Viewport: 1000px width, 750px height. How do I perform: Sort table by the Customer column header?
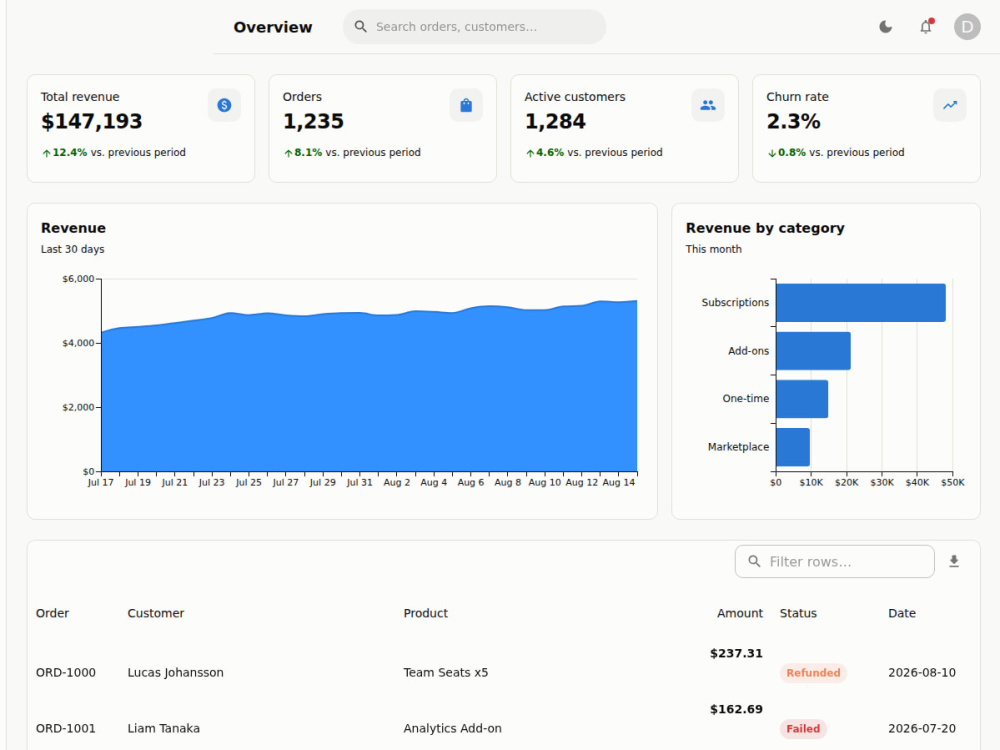pyautogui.click(x=156, y=613)
